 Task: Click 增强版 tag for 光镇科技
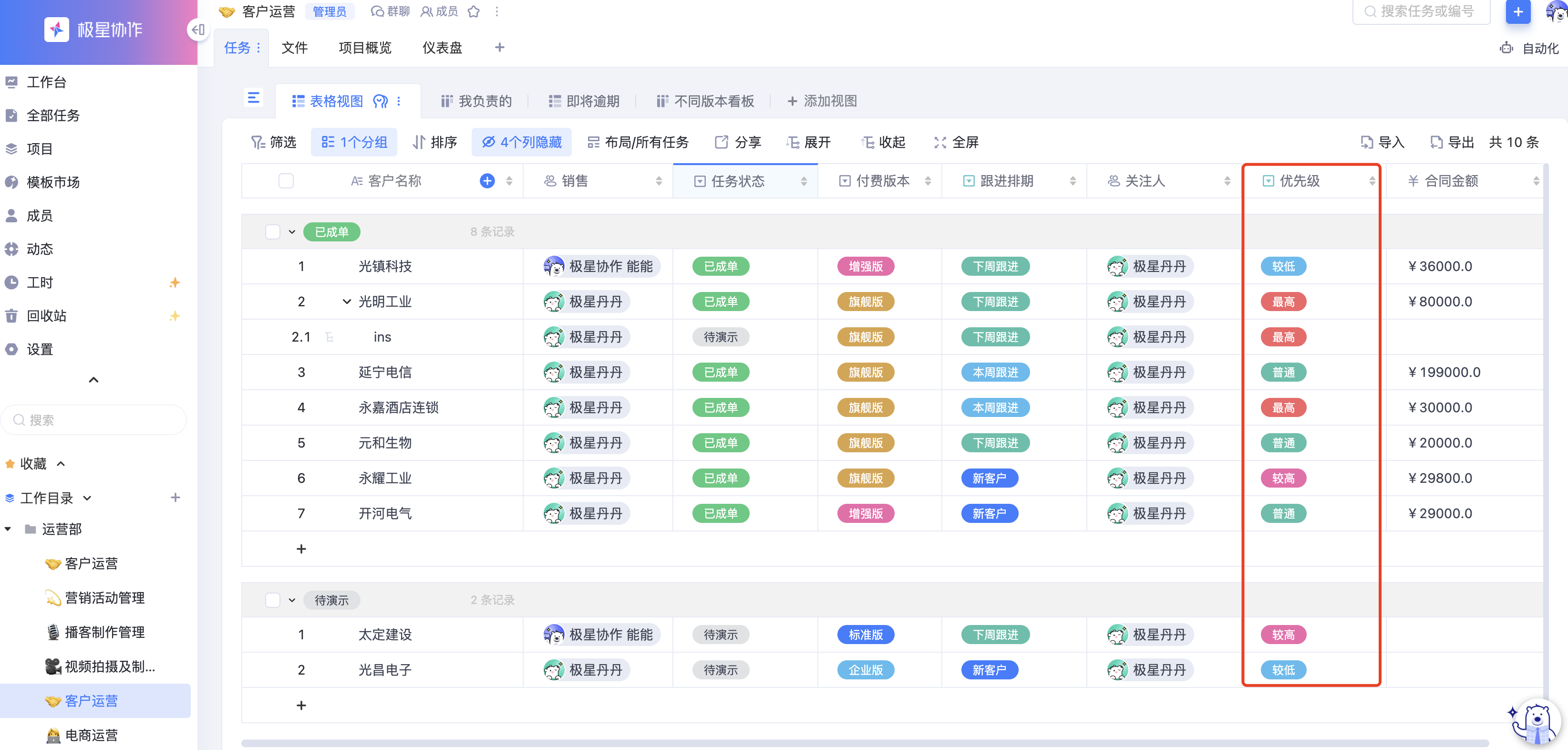[x=866, y=267]
